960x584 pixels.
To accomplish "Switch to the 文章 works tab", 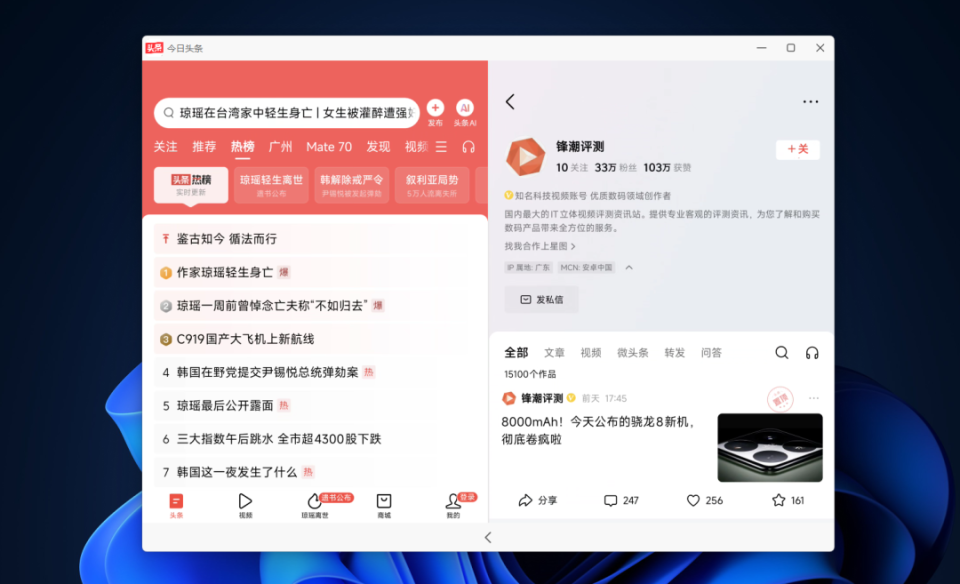I will point(554,353).
